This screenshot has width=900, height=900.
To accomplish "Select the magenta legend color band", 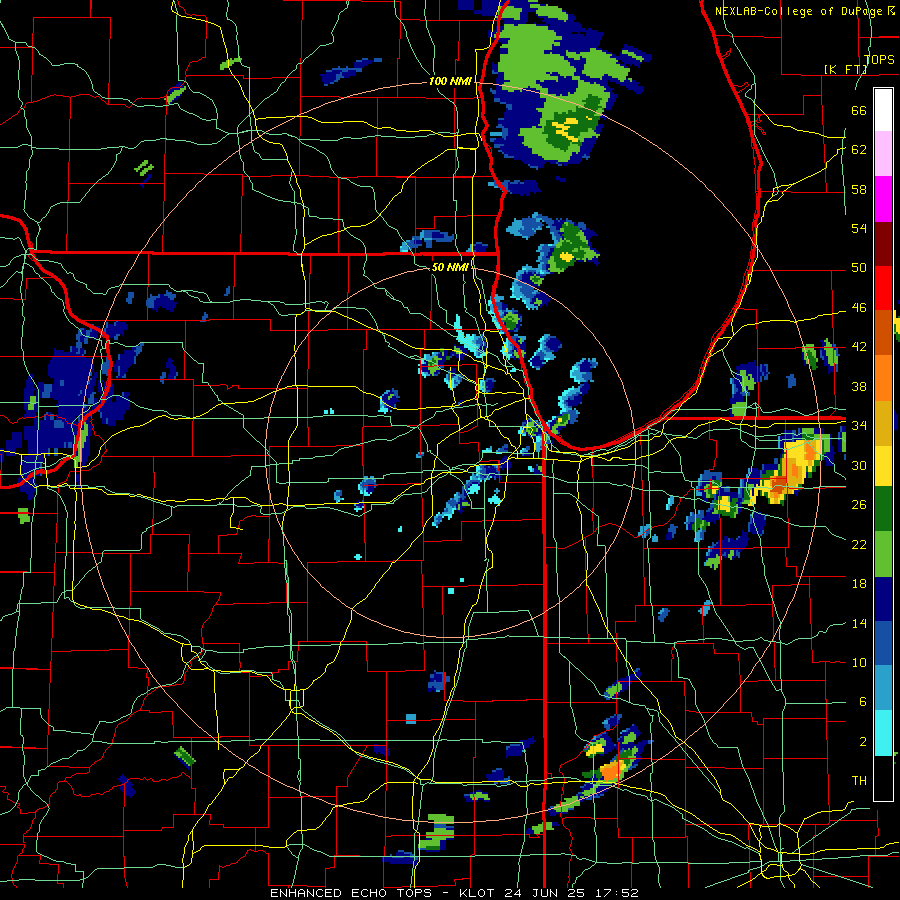I will click(883, 199).
